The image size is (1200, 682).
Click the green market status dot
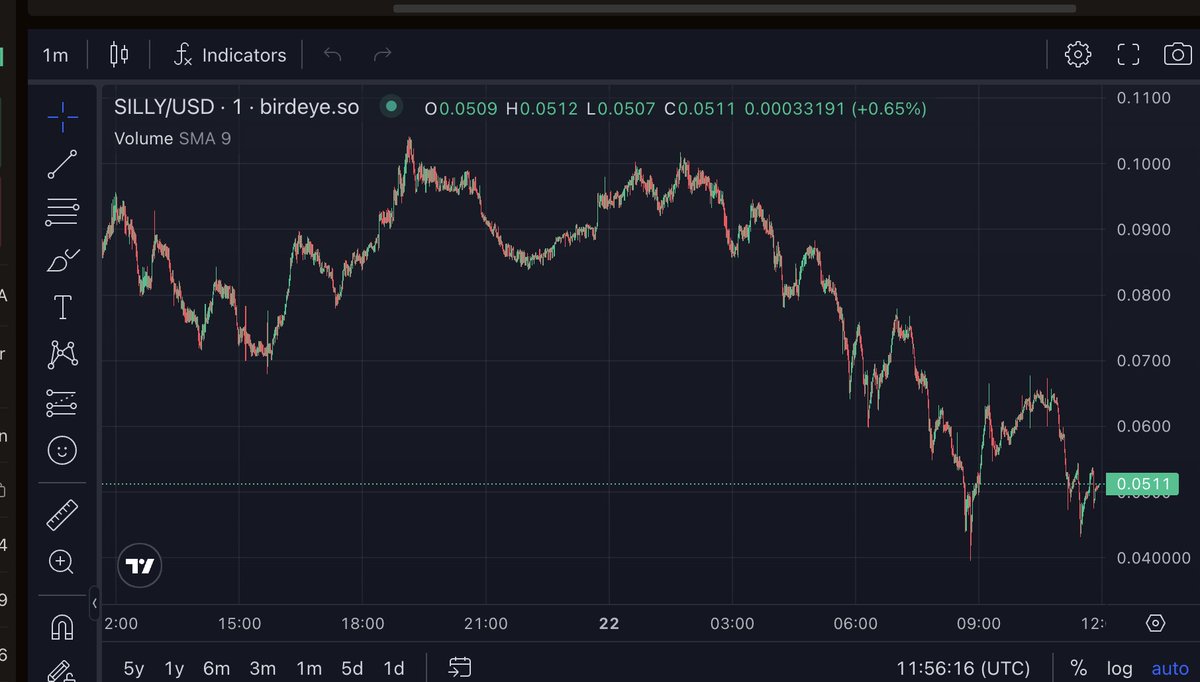point(391,106)
